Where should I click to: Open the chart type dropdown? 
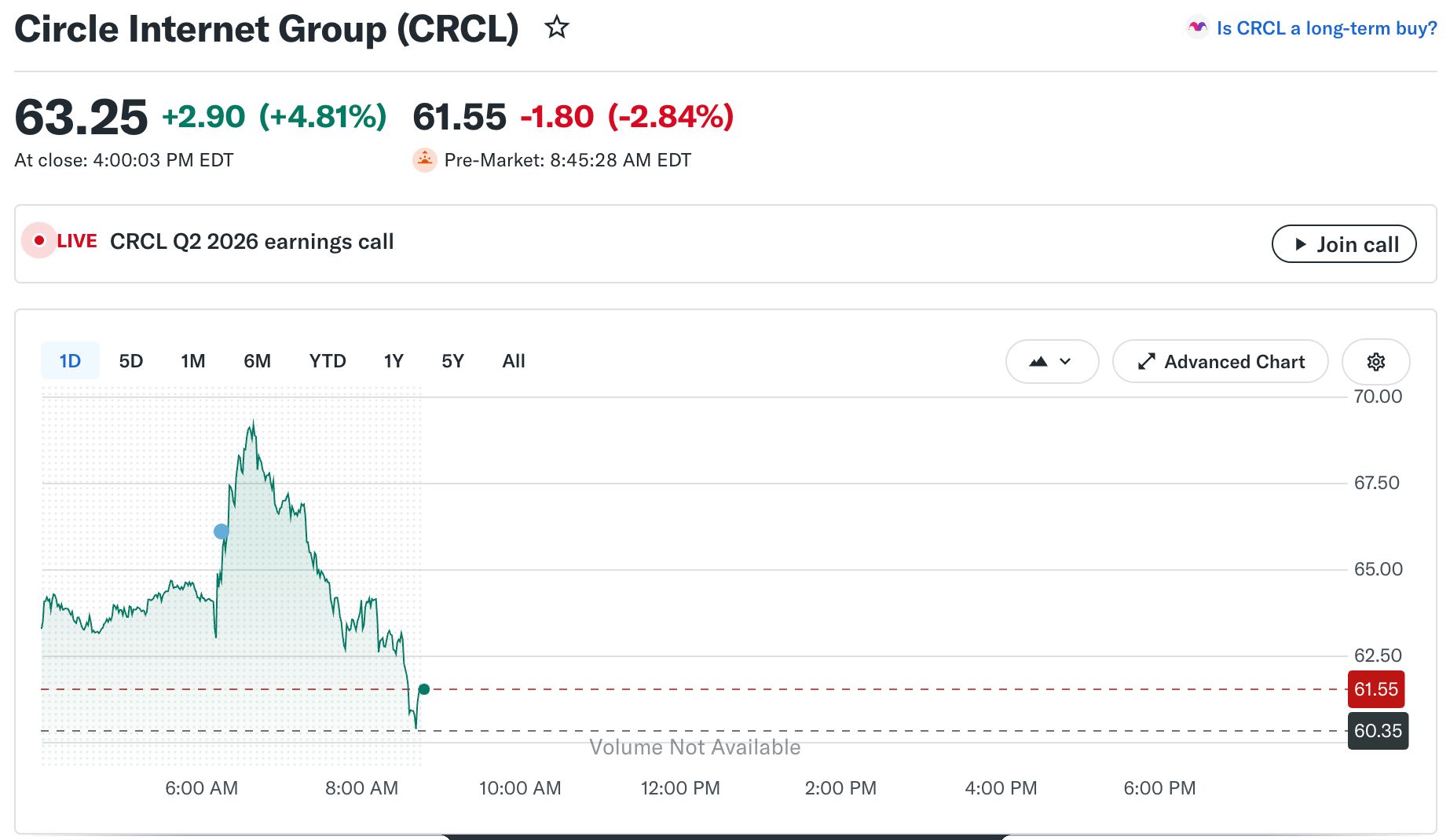click(1052, 362)
